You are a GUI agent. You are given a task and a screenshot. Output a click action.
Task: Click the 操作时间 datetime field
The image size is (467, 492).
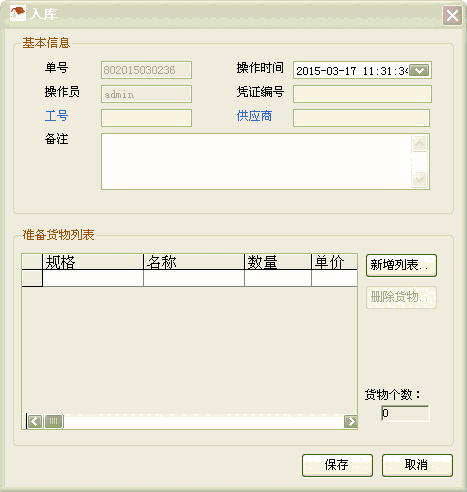[x=362, y=70]
